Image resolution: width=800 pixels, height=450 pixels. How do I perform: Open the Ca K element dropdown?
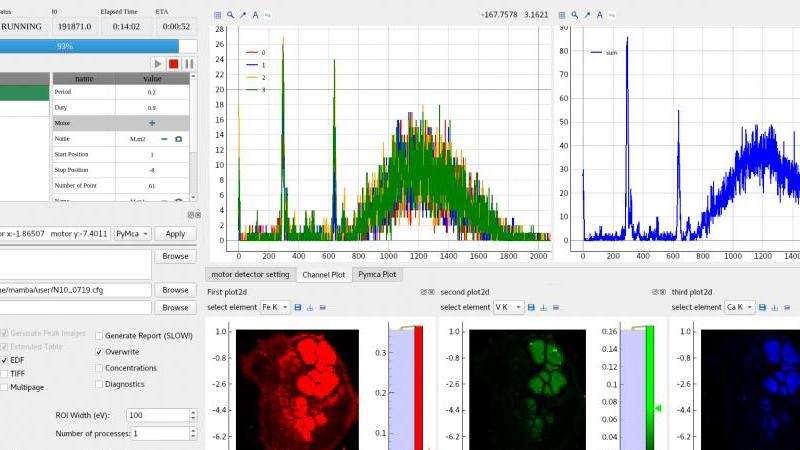pyautogui.click(x=739, y=307)
